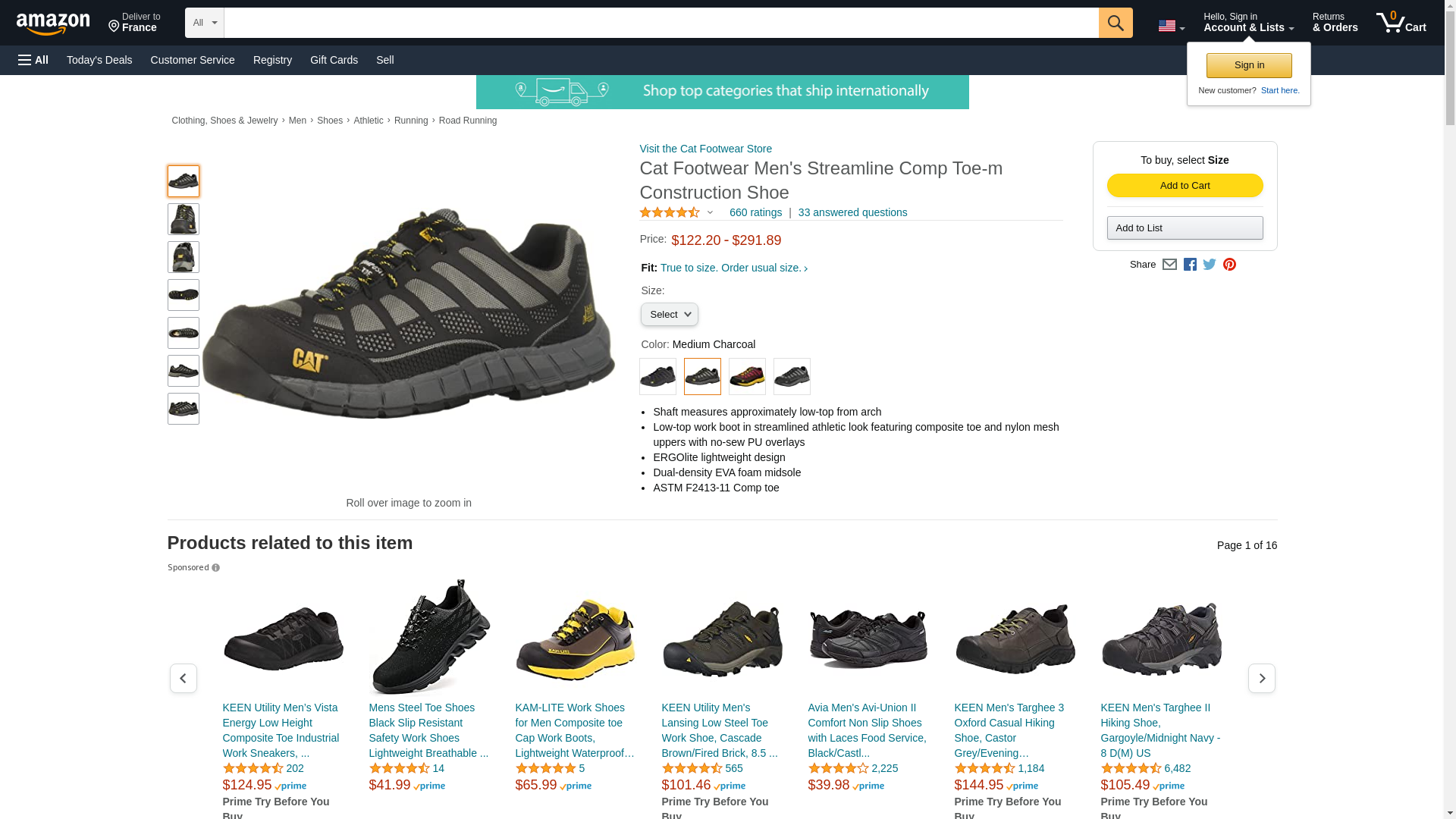Viewport: 1456px width, 819px height.
Task: Click the search magnifier button
Action: click(1115, 23)
